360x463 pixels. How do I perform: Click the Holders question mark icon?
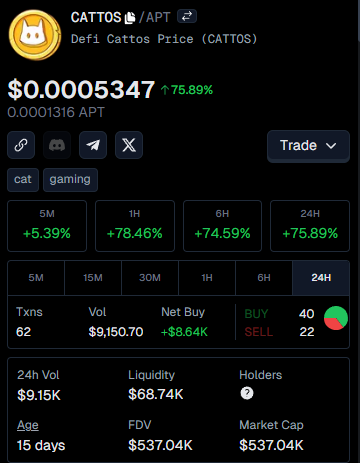[x=247, y=393]
